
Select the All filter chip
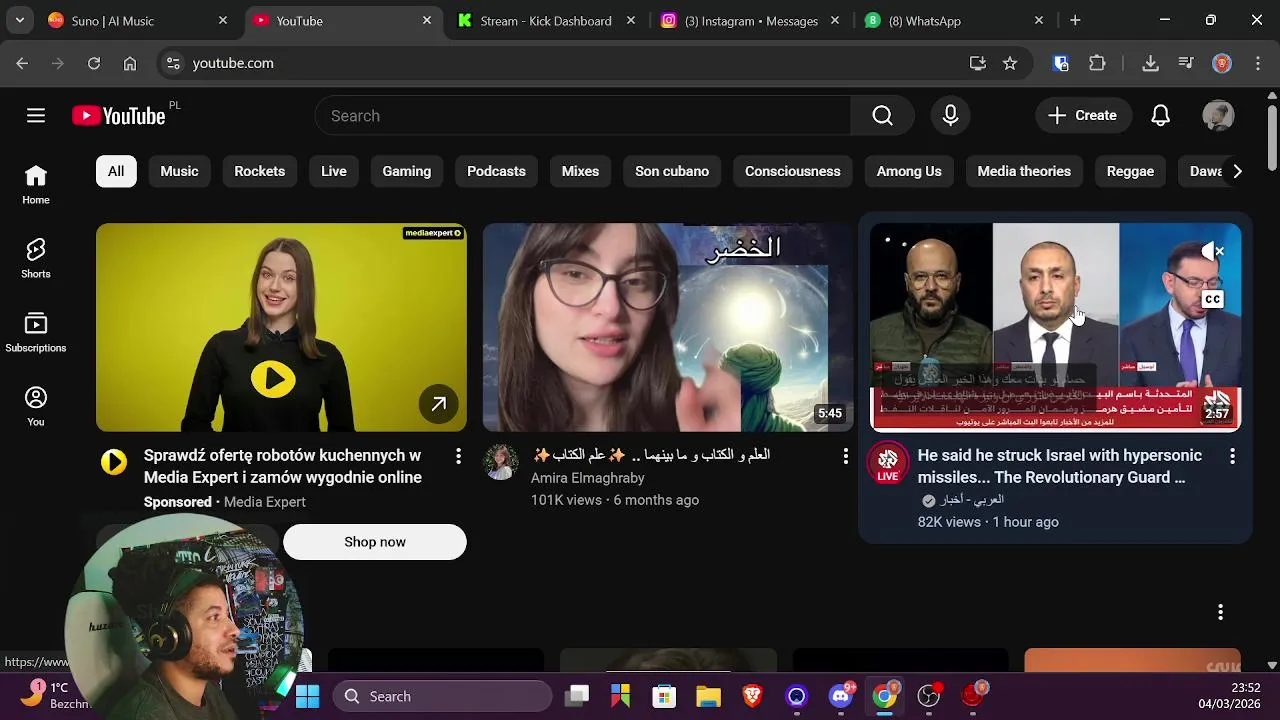click(116, 171)
